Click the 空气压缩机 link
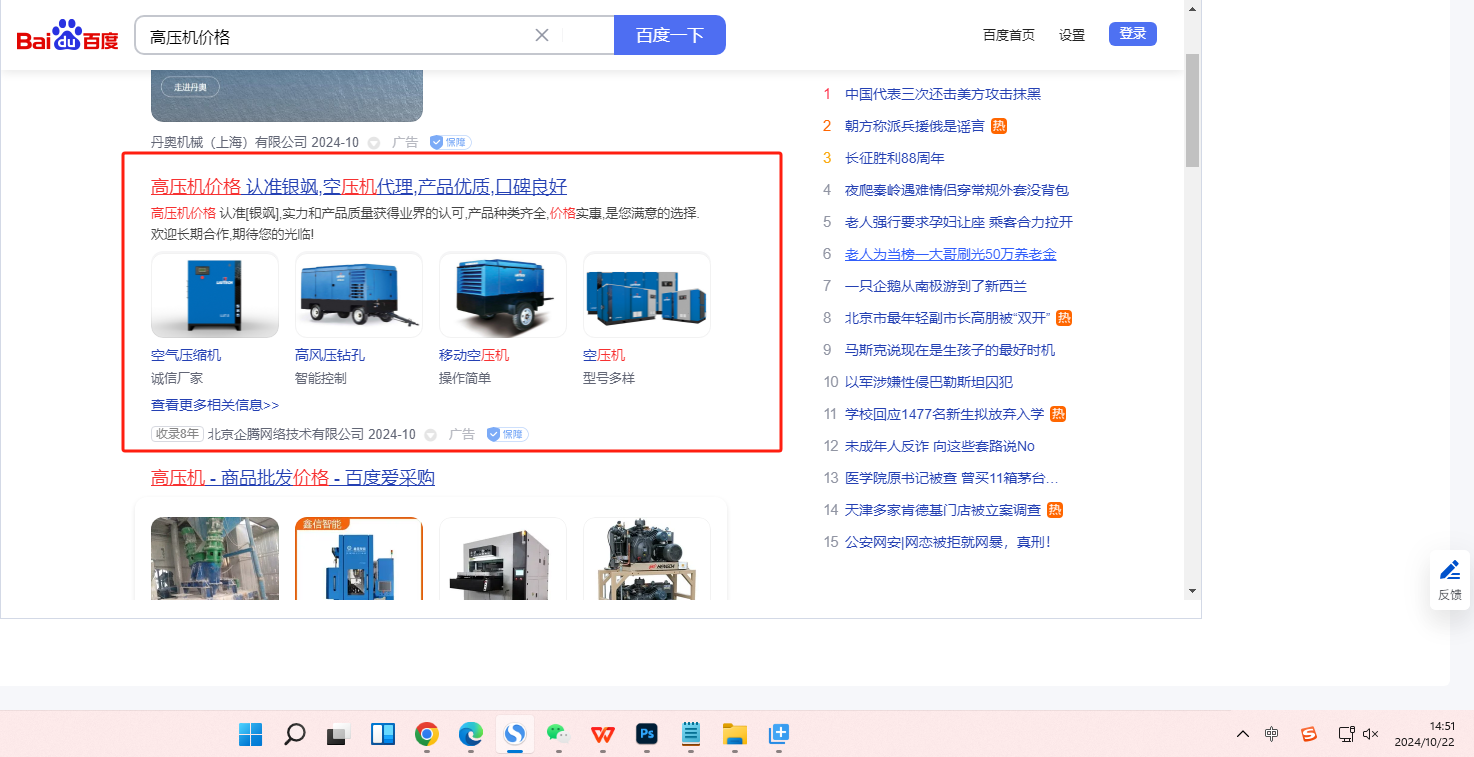 click(x=186, y=355)
